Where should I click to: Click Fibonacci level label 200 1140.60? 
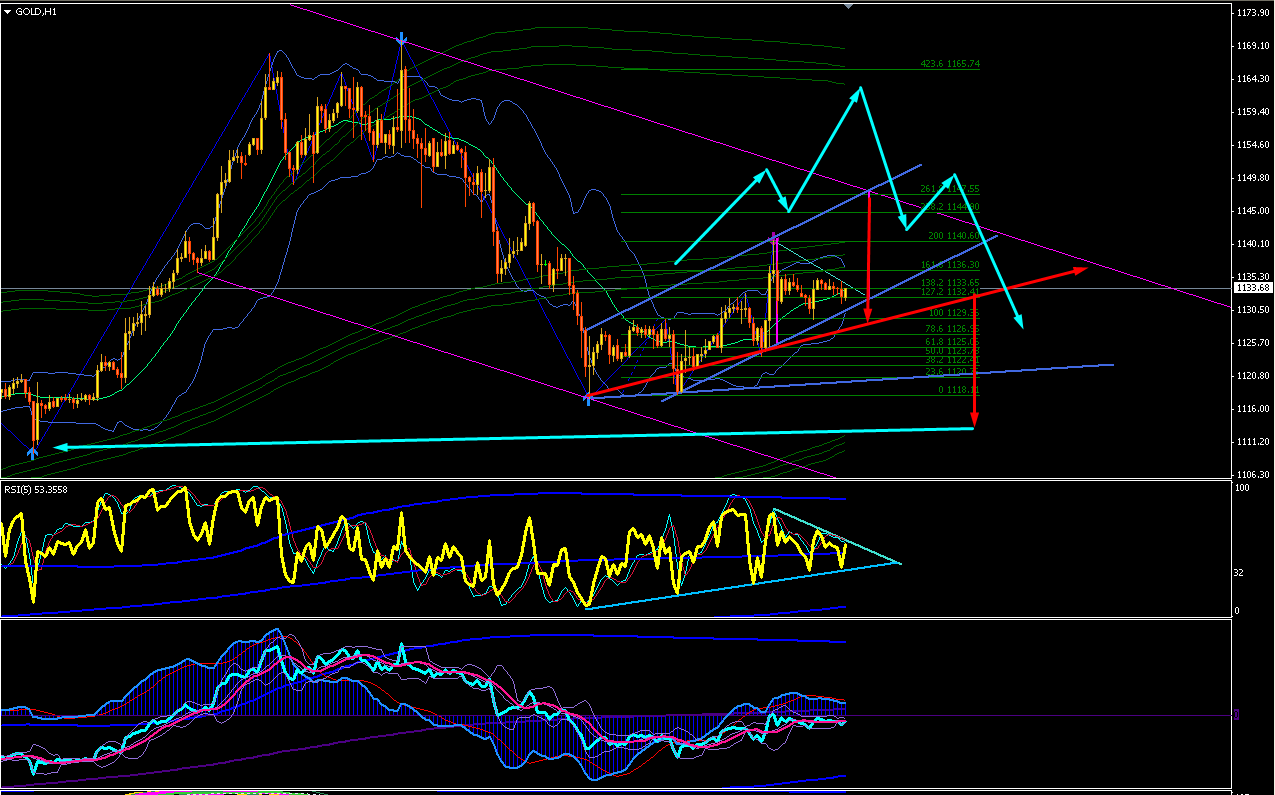pos(955,236)
